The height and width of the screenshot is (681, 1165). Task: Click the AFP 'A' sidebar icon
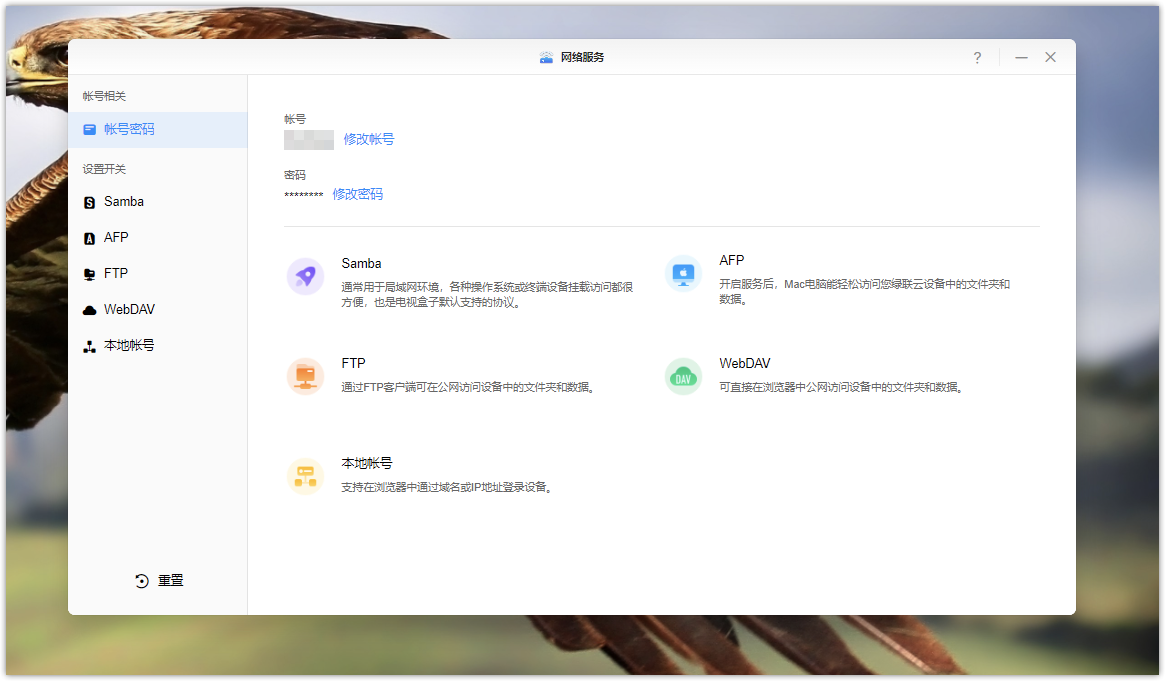[90, 238]
